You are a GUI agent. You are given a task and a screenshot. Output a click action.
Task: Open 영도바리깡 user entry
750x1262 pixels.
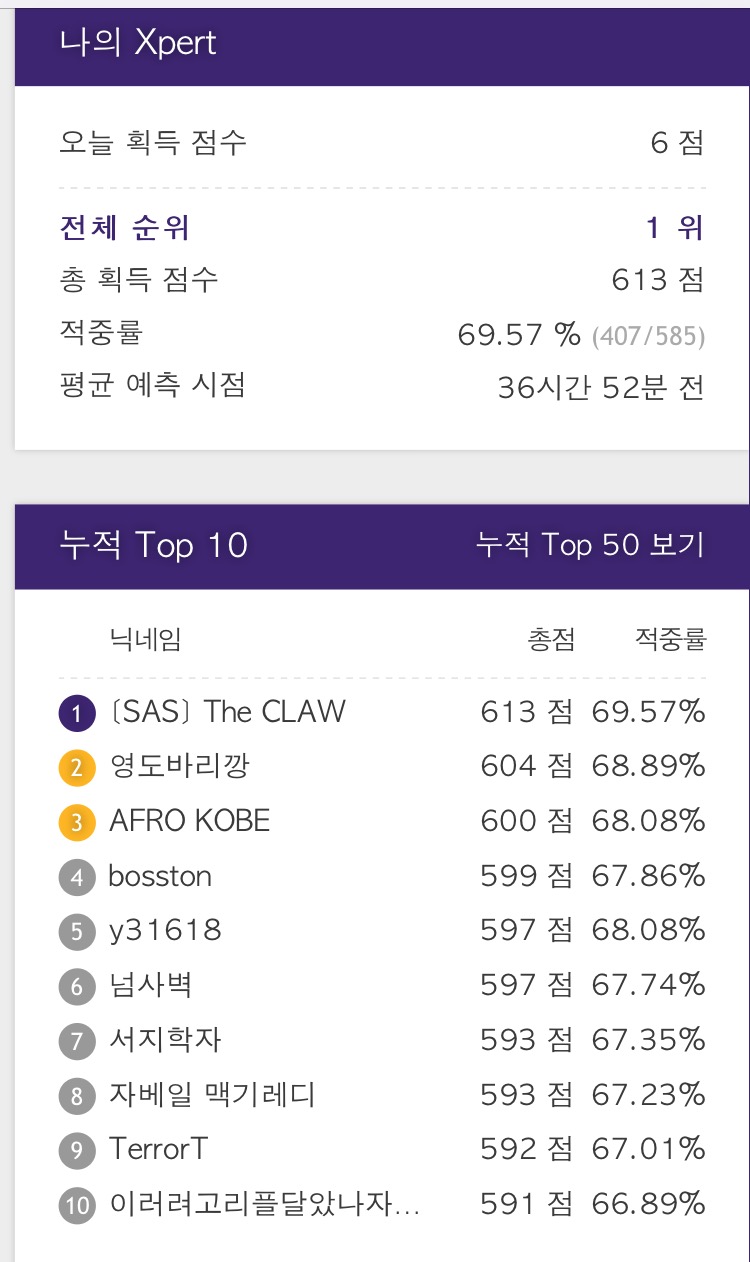[x=179, y=767]
